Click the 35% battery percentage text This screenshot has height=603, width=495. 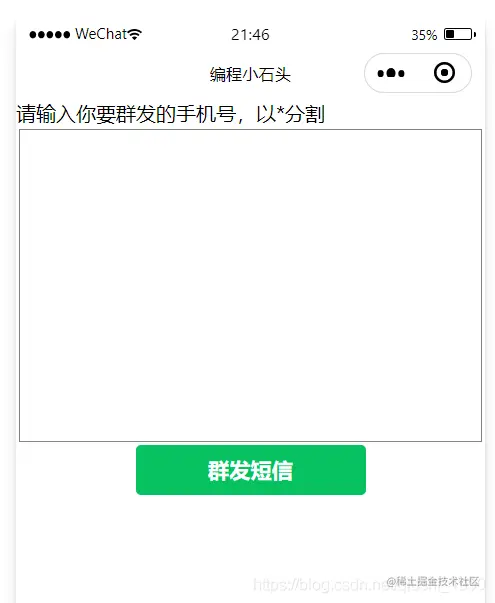click(x=424, y=35)
